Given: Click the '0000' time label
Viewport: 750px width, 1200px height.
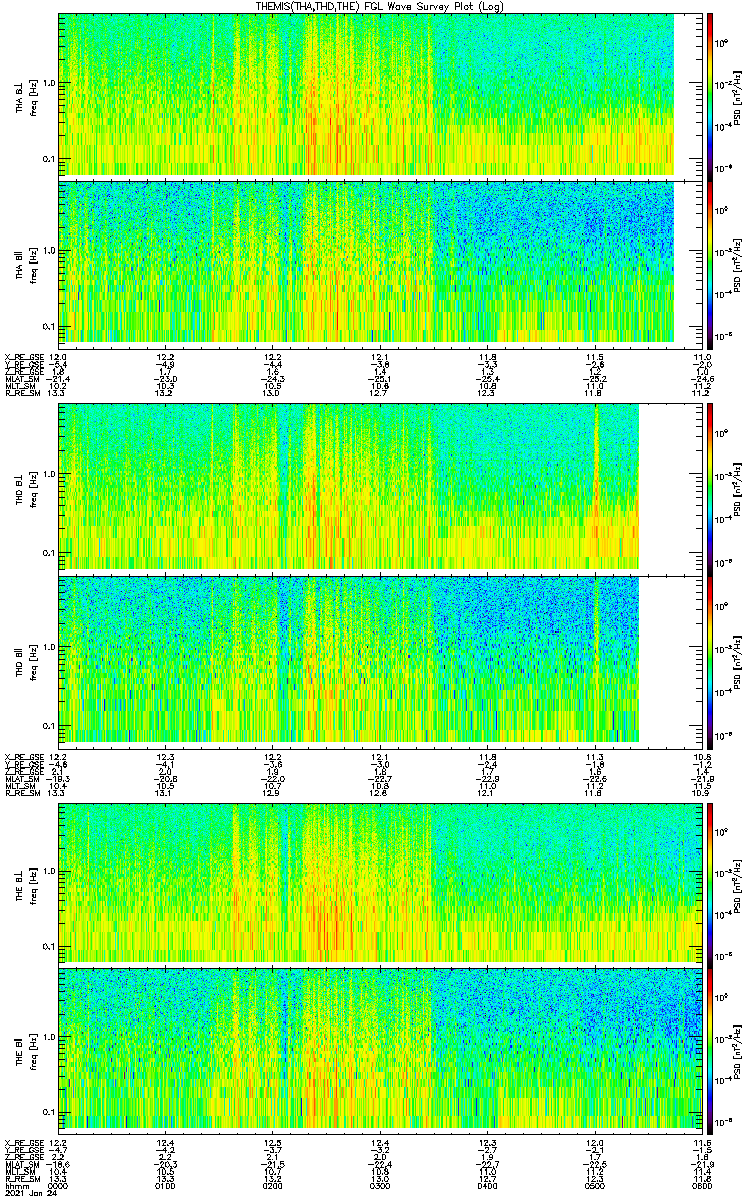Looking at the screenshot, I should 58,1186.
